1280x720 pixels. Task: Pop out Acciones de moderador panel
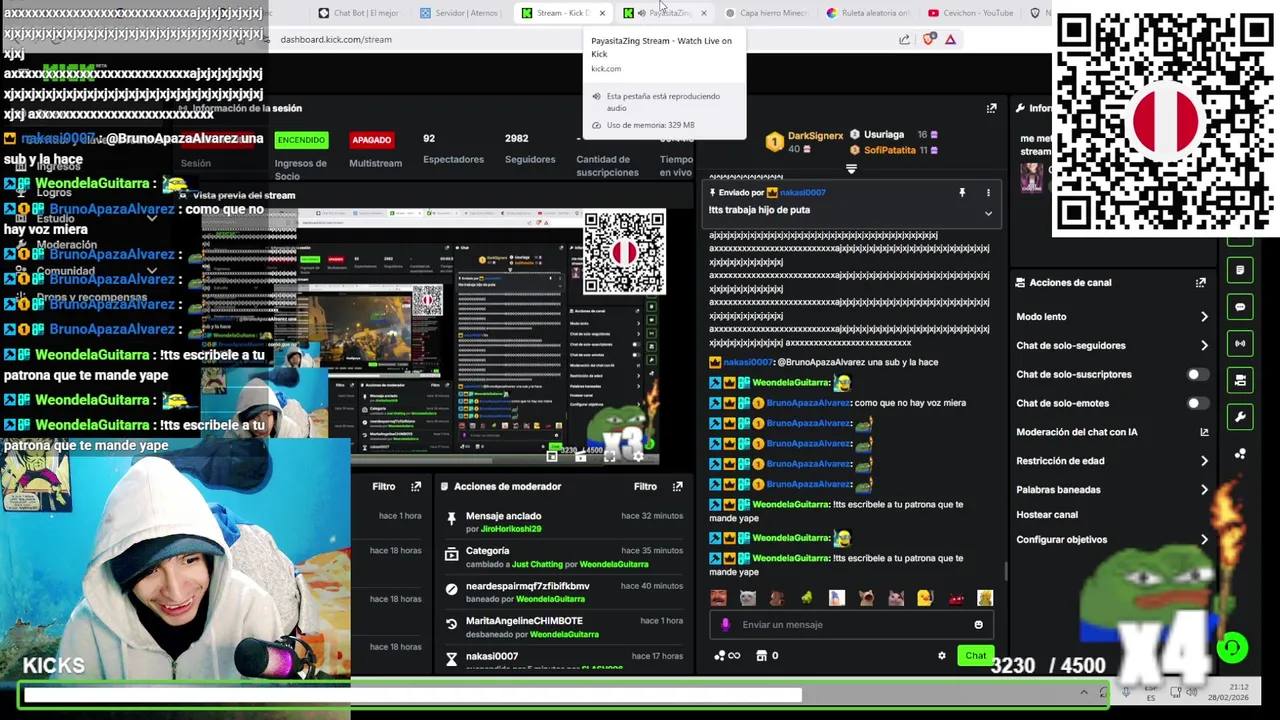pos(677,486)
